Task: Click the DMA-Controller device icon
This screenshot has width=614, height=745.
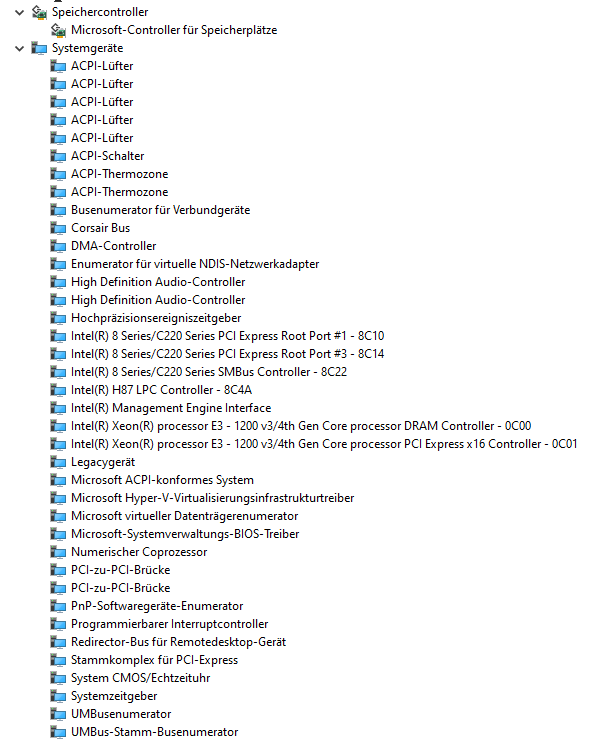Action: tap(58, 246)
